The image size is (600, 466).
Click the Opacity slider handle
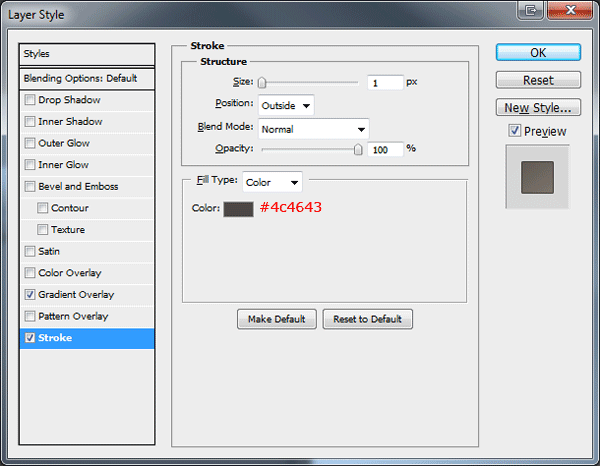[x=358, y=149]
